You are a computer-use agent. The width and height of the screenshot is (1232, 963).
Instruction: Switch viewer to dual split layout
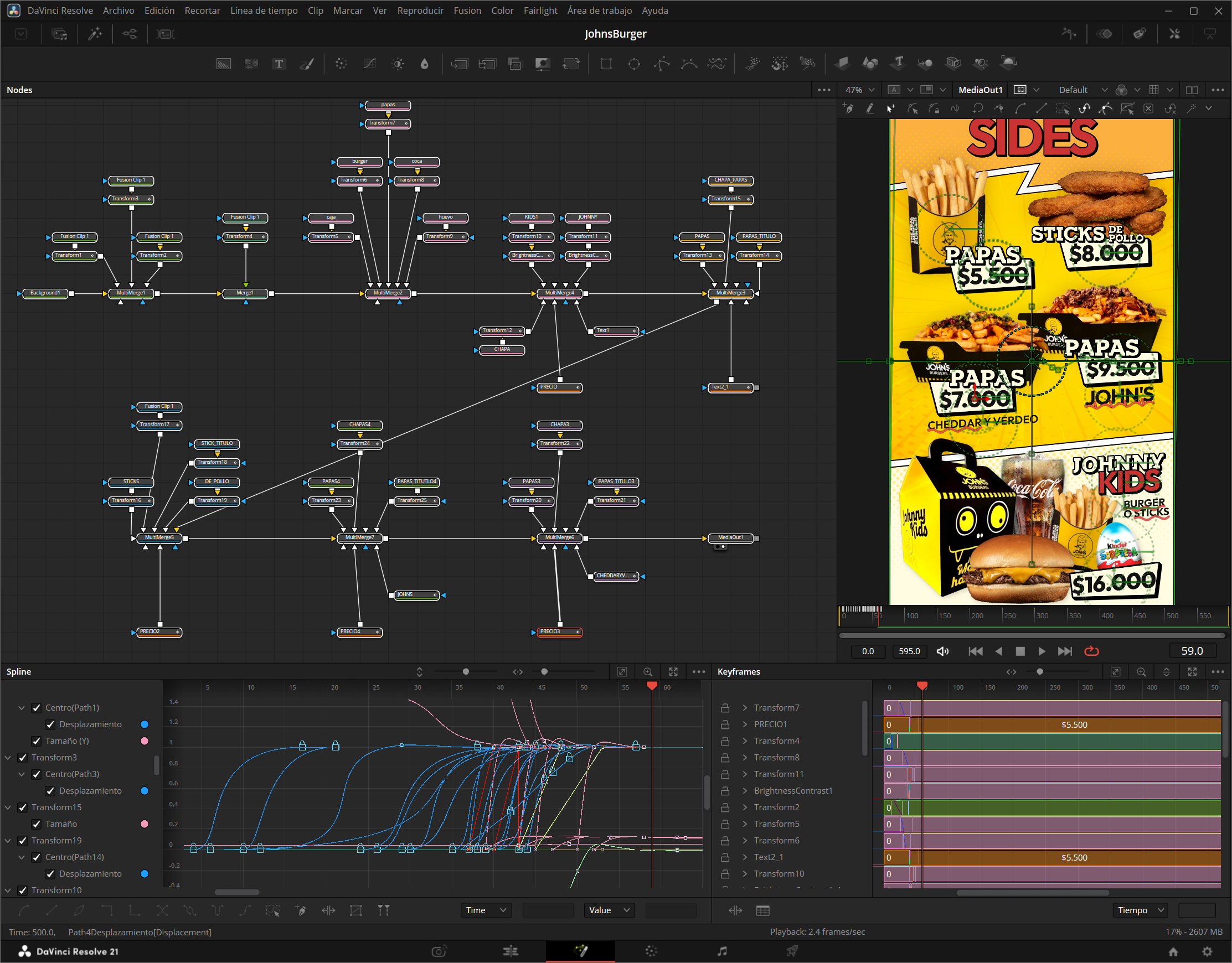coord(1192,90)
